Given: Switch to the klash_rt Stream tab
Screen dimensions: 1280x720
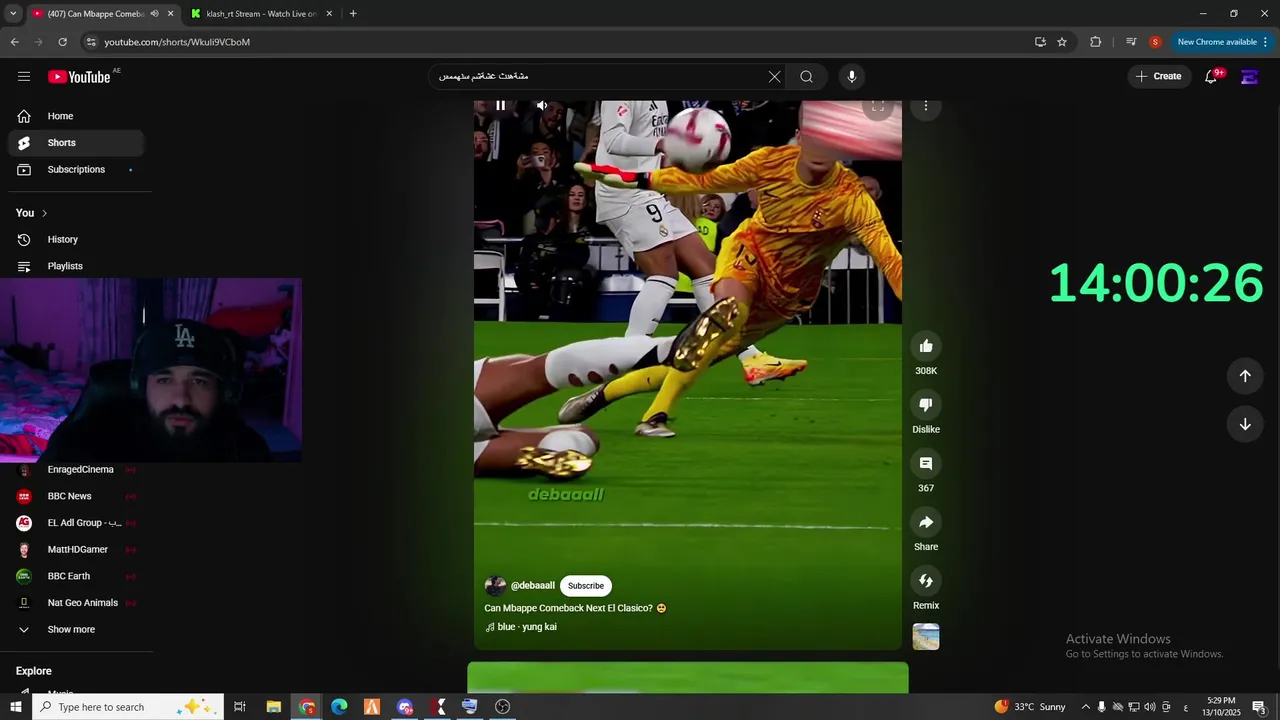Looking at the screenshot, I should (262, 14).
